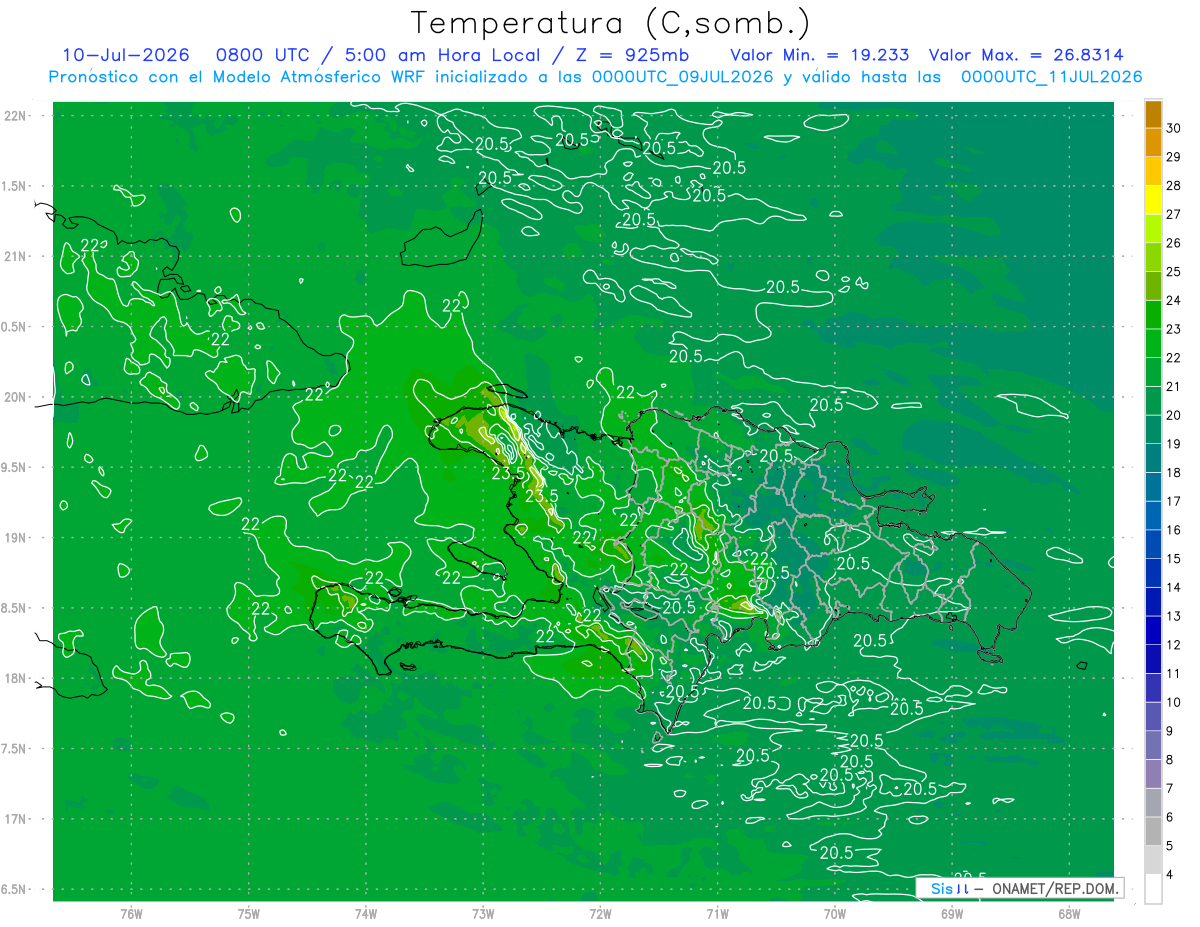Click the "70W" longitude axis label

point(835,915)
